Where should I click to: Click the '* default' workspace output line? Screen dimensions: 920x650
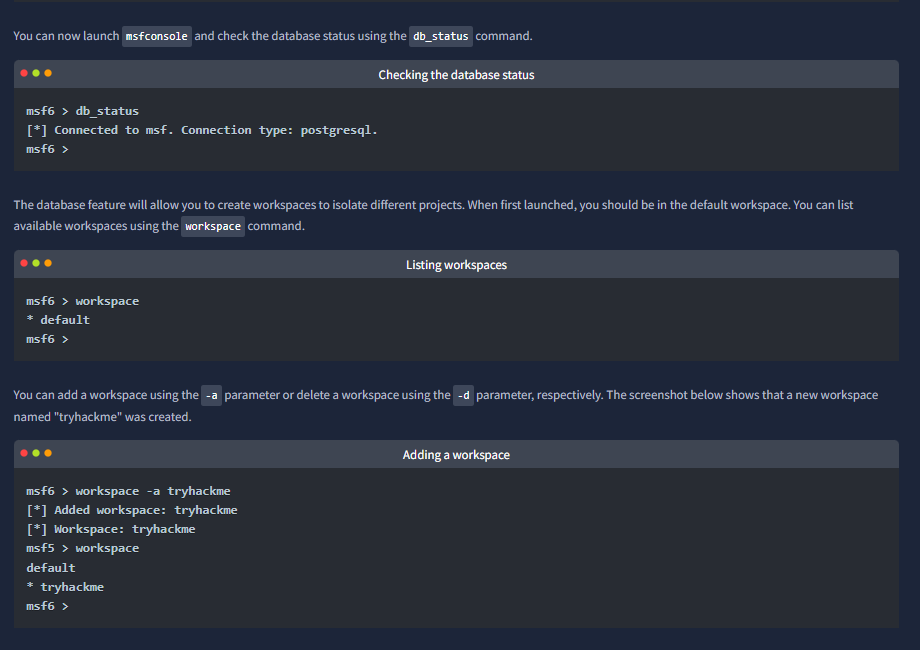[58, 320]
